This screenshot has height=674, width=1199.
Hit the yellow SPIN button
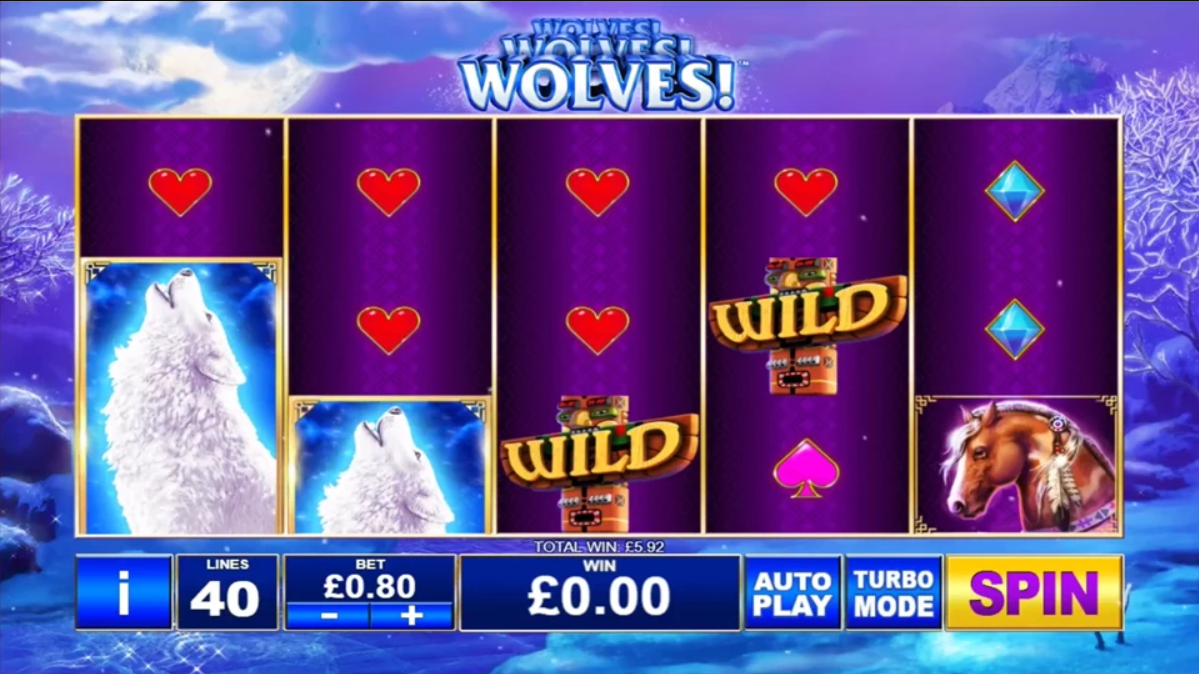tap(1034, 593)
